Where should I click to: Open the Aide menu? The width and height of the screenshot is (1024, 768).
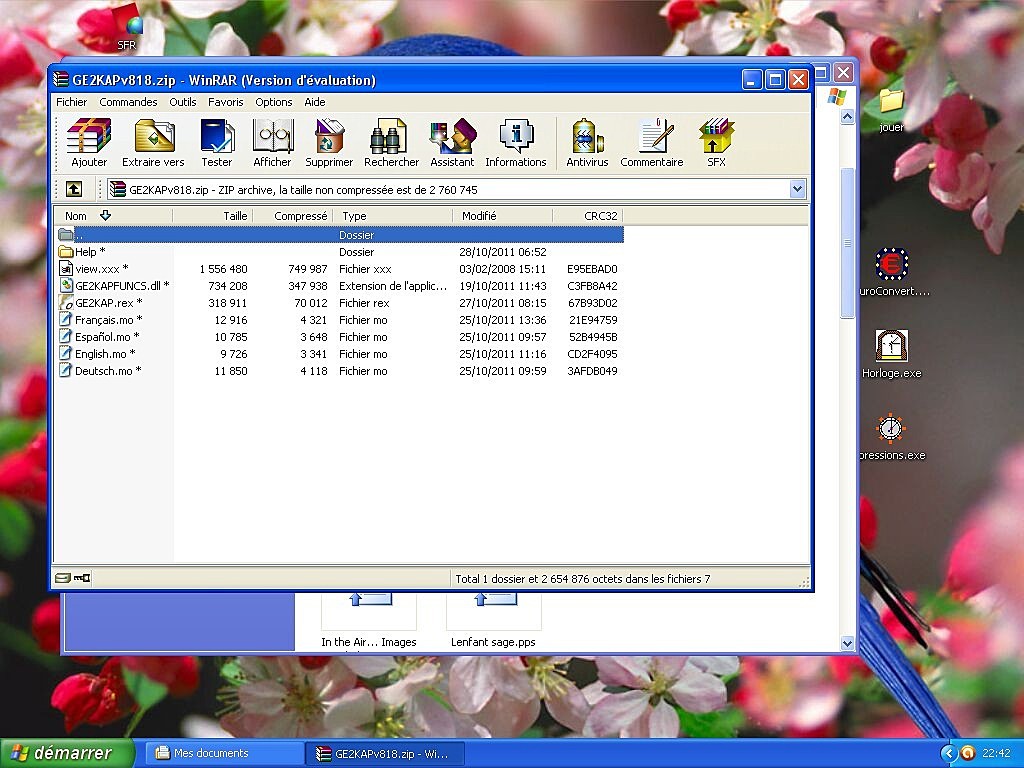315,102
